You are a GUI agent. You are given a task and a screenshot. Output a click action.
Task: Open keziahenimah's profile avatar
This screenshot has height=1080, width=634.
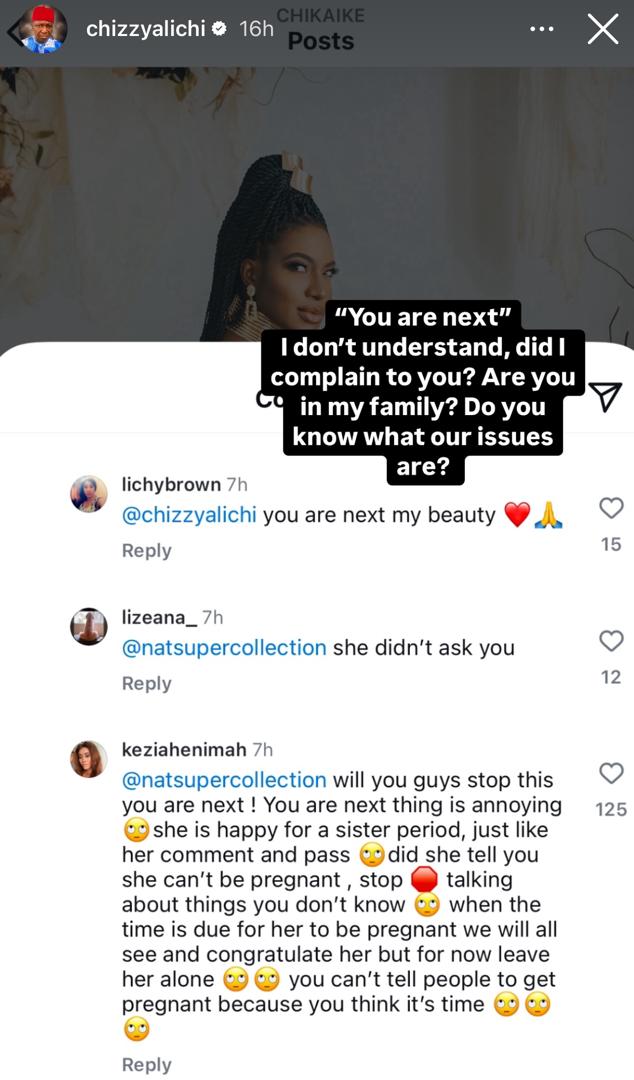(x=88, y=759)
